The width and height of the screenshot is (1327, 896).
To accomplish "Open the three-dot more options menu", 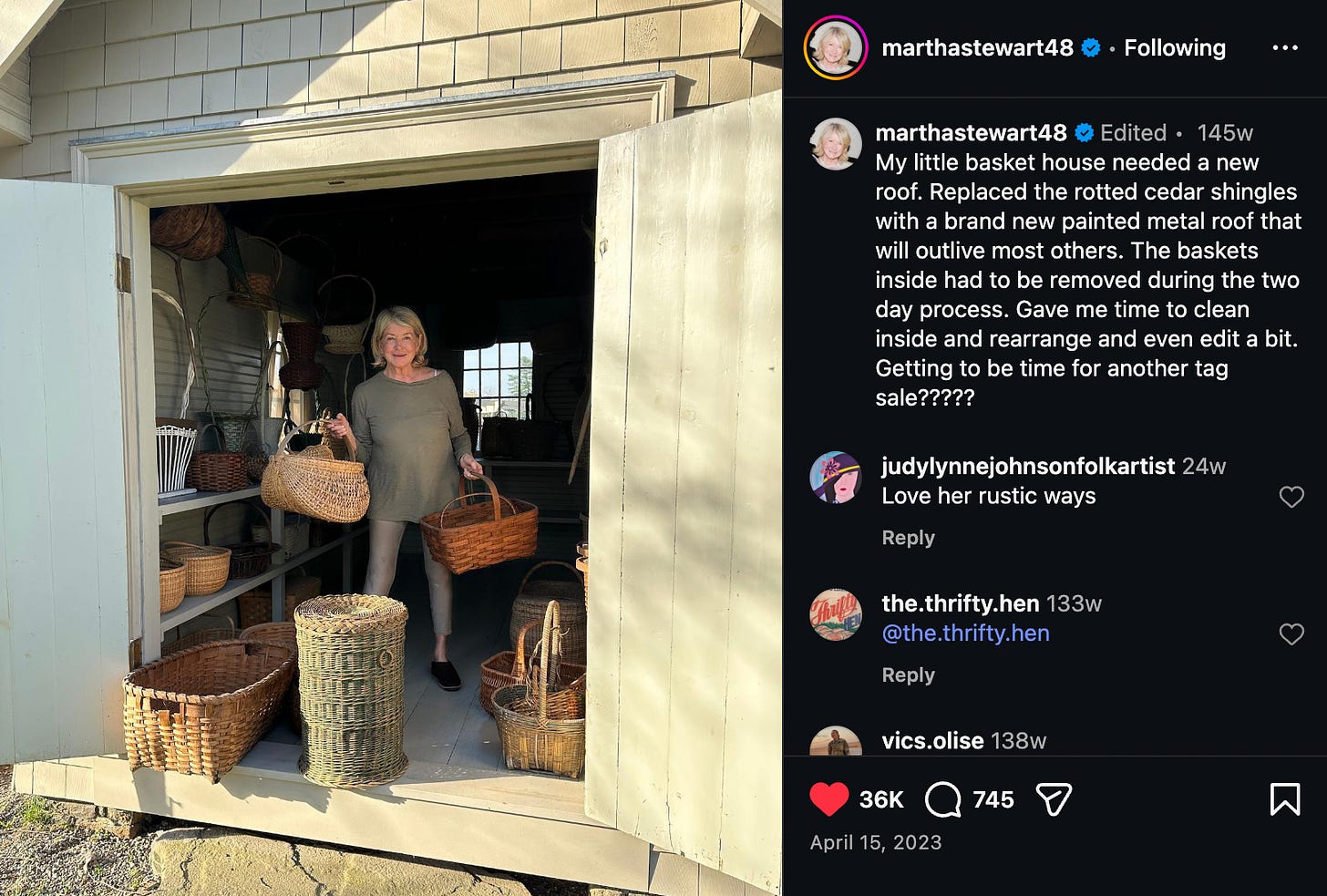I will pos(1284,47).
